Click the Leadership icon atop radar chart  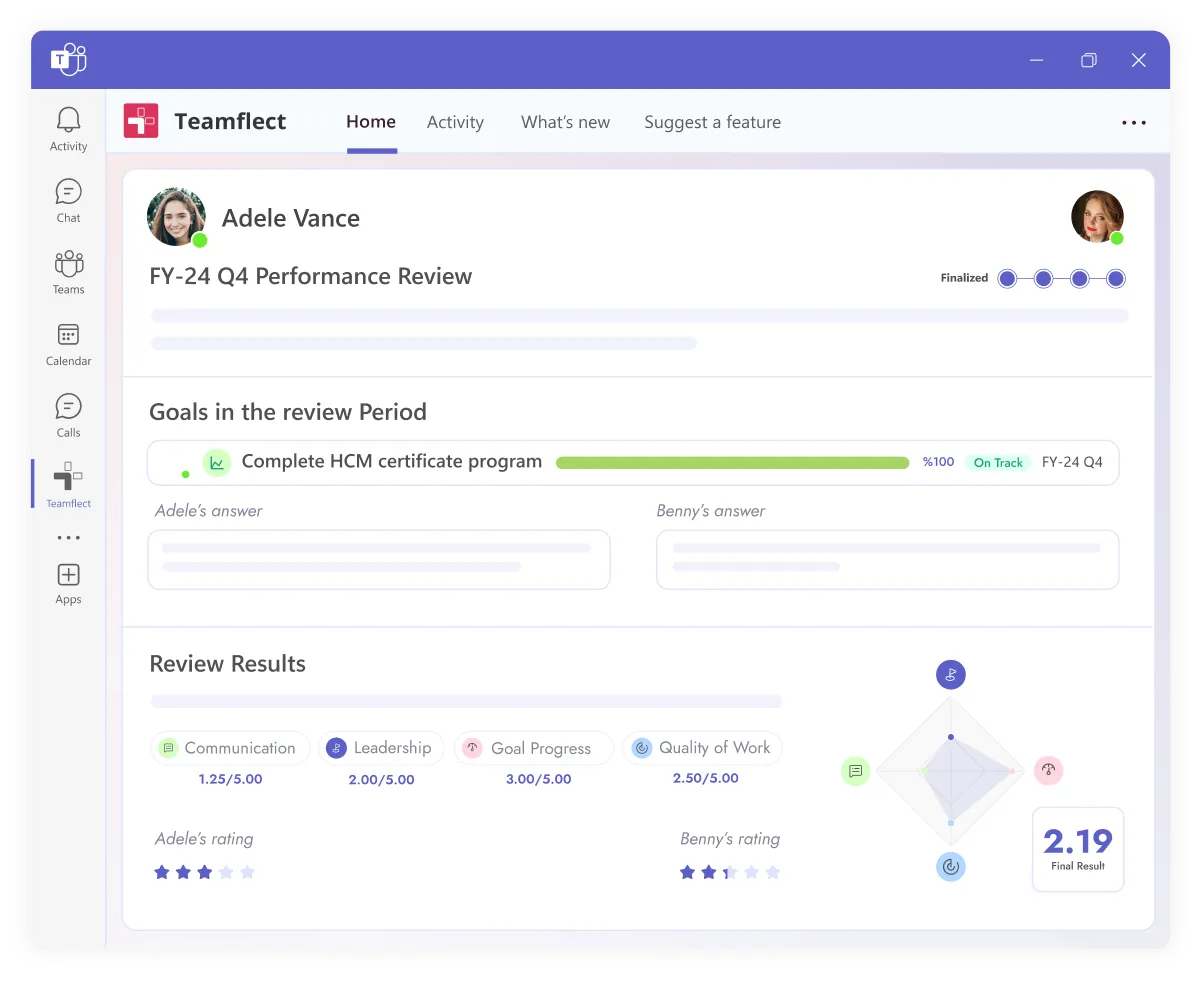point(951,674)
